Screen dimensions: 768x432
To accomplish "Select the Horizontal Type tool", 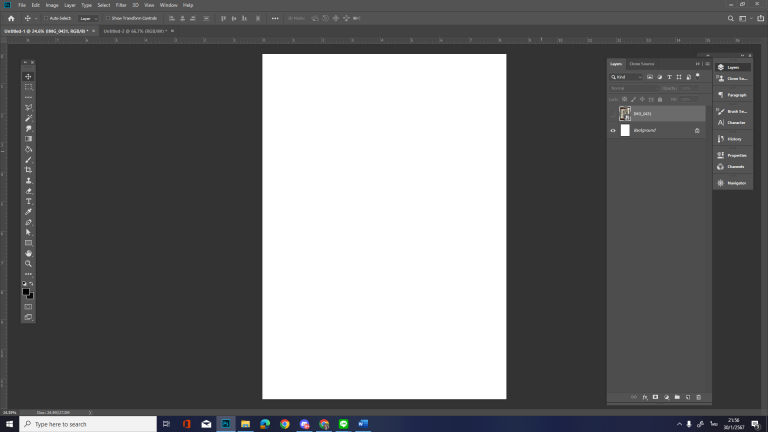I will (x=28, y=201).
